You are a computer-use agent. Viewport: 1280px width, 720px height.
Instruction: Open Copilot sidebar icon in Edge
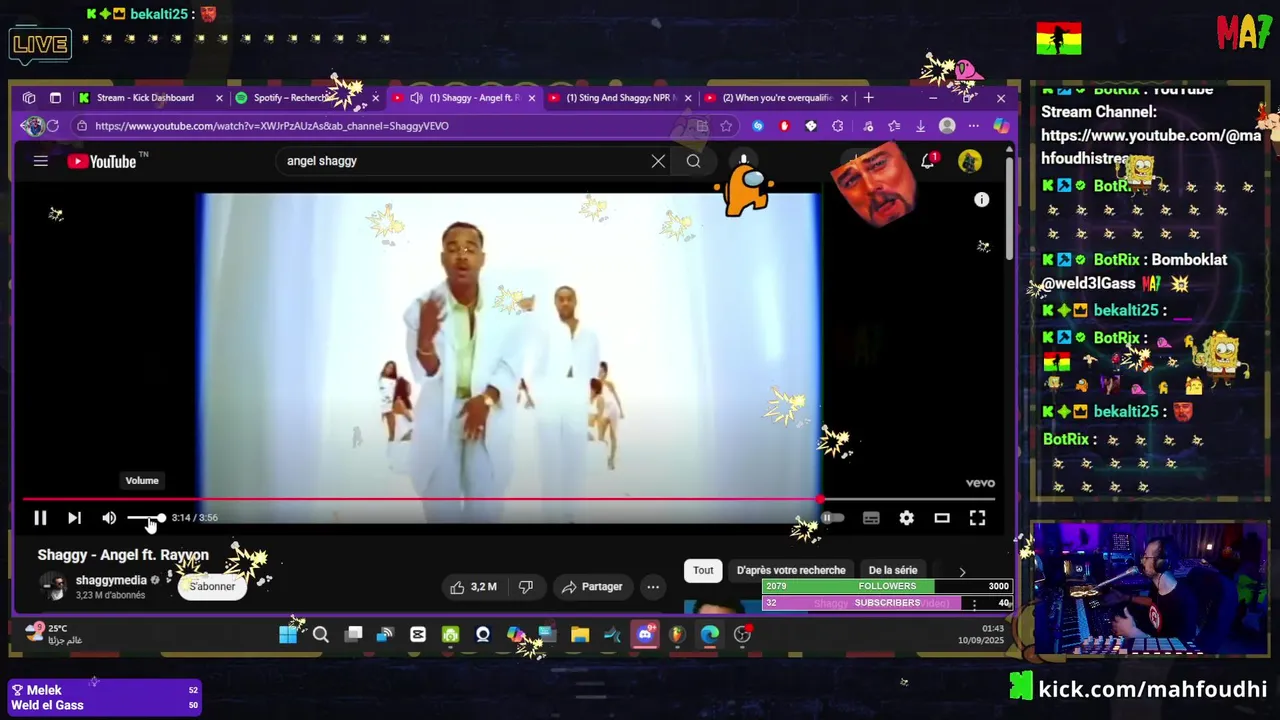(x=1000, y=126)
